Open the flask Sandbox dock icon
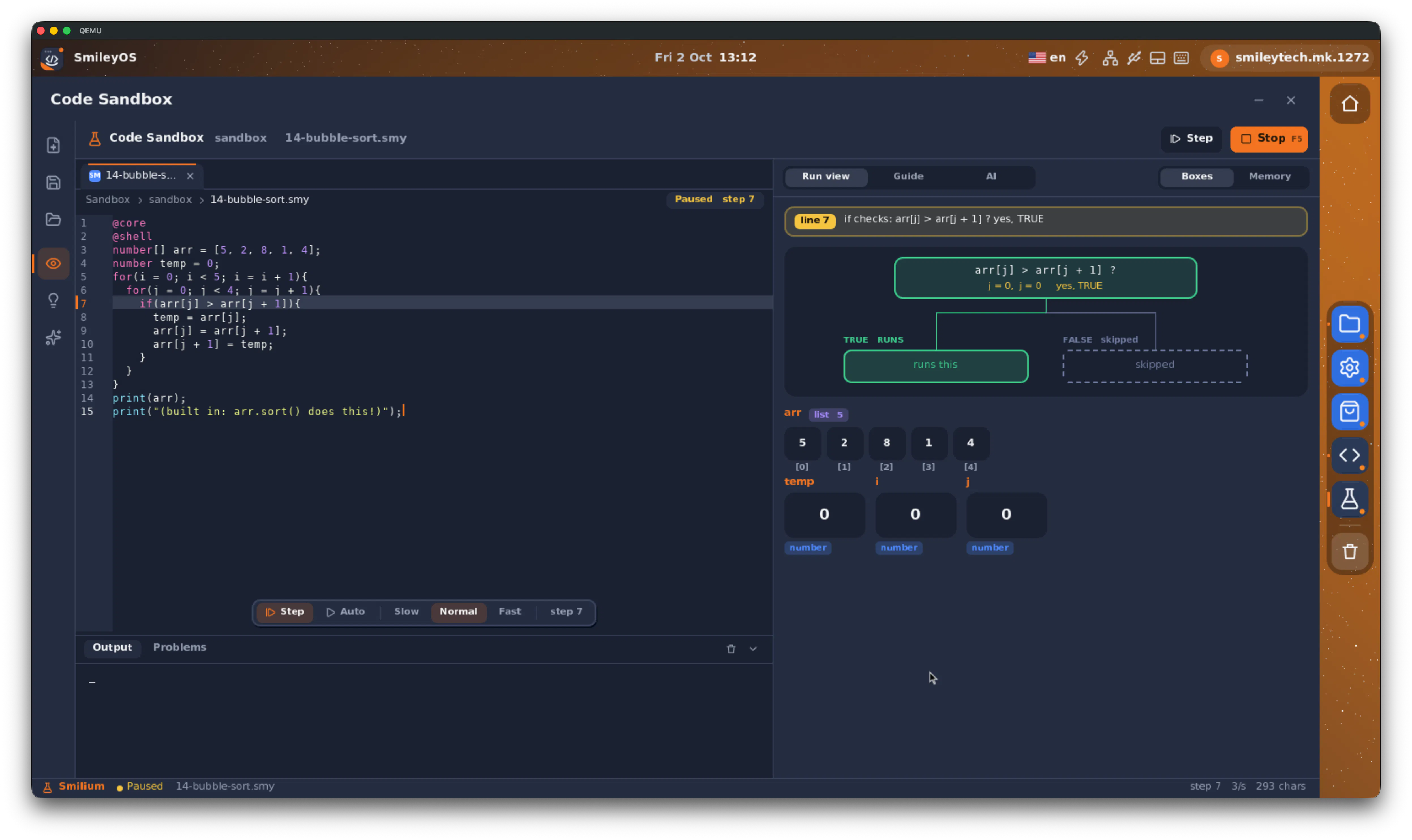The height and width of the screenshot is (840, 1412). [x=1350, y=499]
